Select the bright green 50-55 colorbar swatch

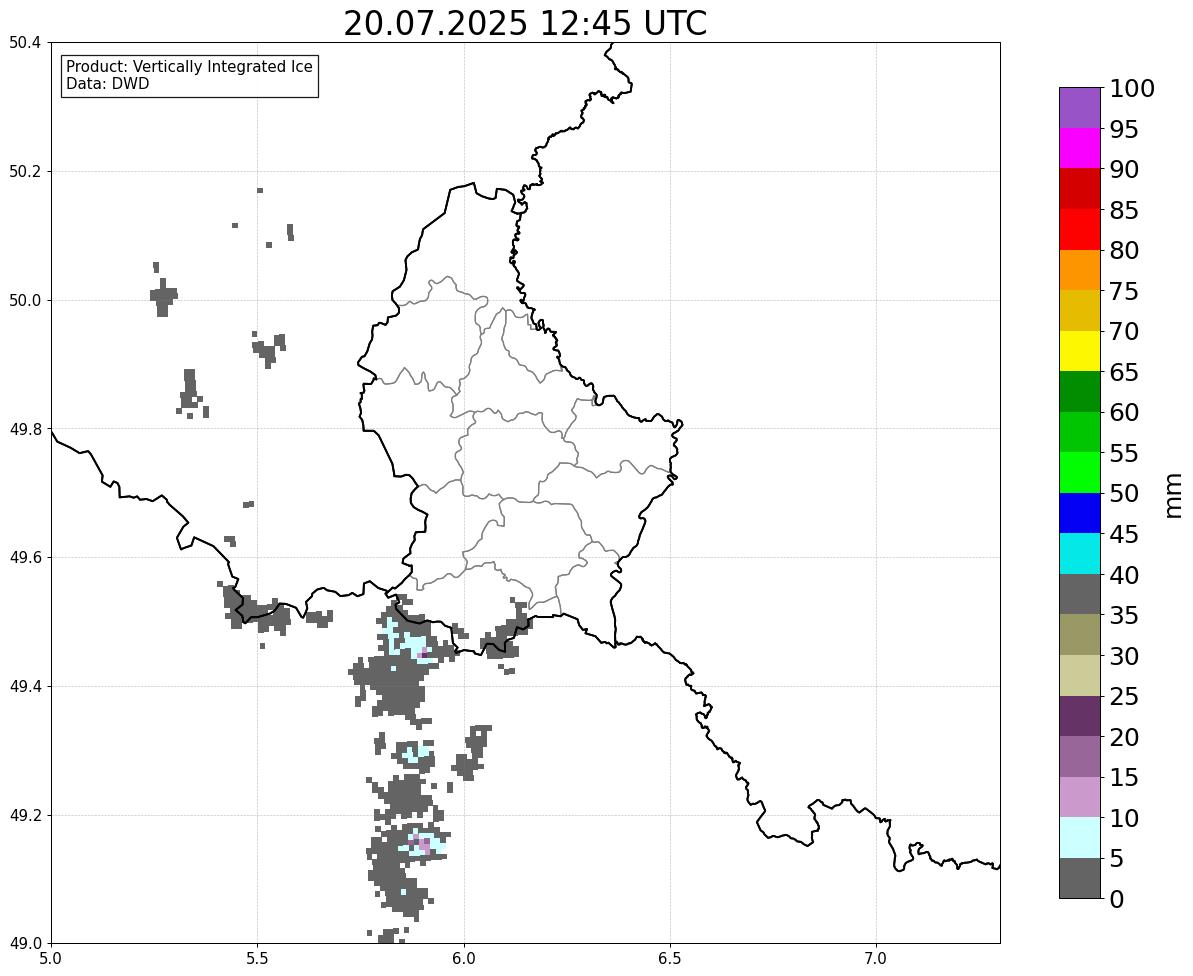[1080, 473]
